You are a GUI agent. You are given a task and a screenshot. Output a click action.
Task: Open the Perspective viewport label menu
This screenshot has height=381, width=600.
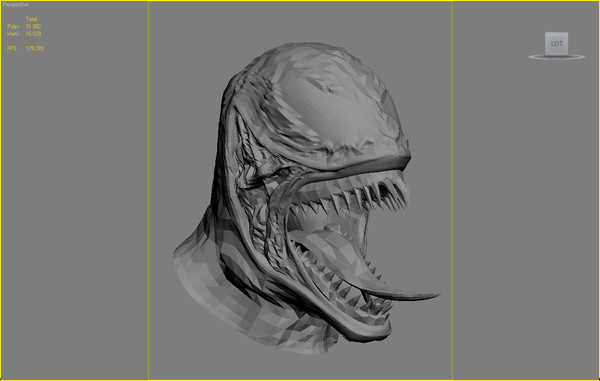(x=16, y=5)
